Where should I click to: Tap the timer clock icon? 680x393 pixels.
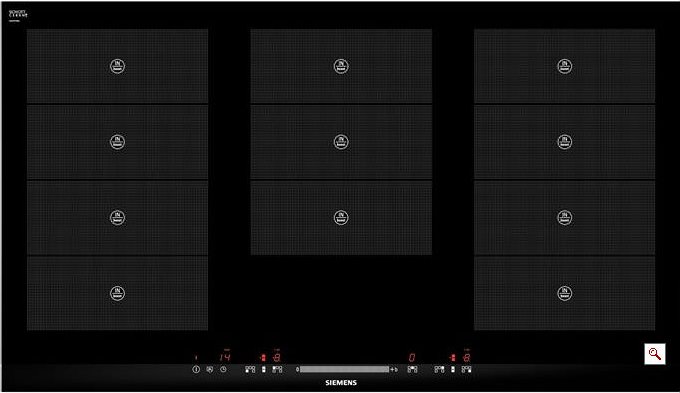[223, 370]
